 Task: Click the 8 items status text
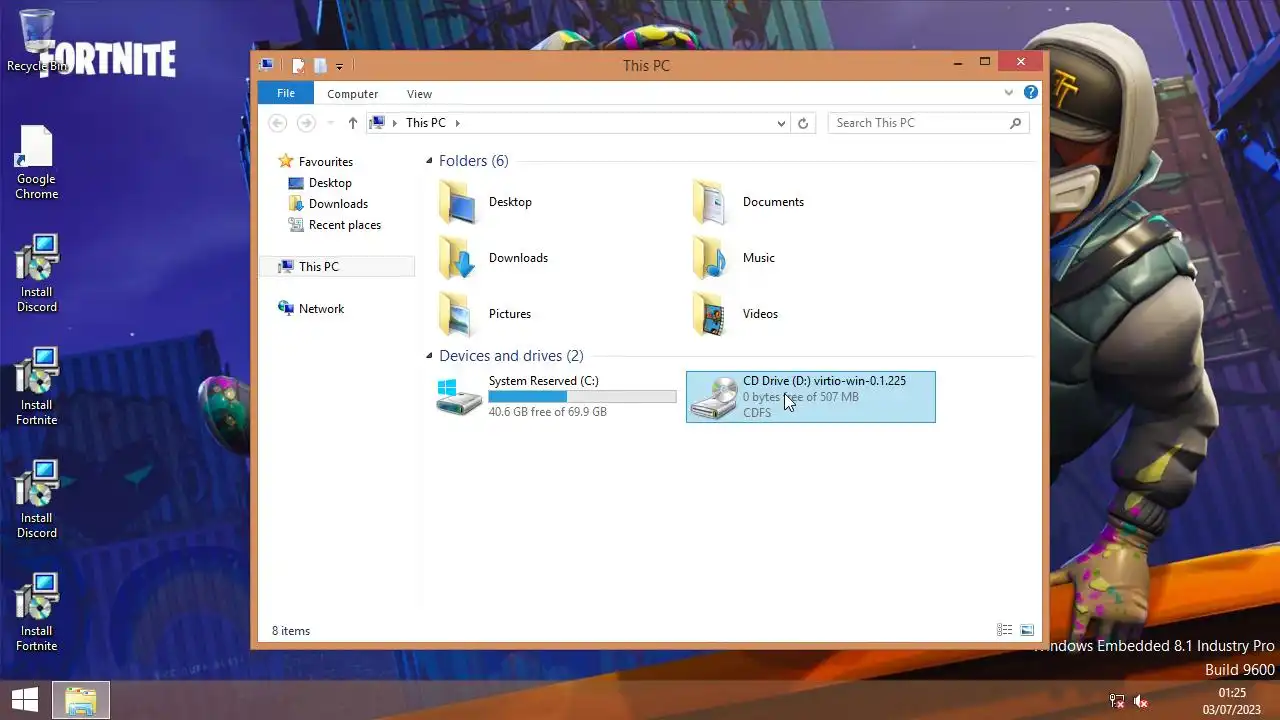(x=291, y=631)
